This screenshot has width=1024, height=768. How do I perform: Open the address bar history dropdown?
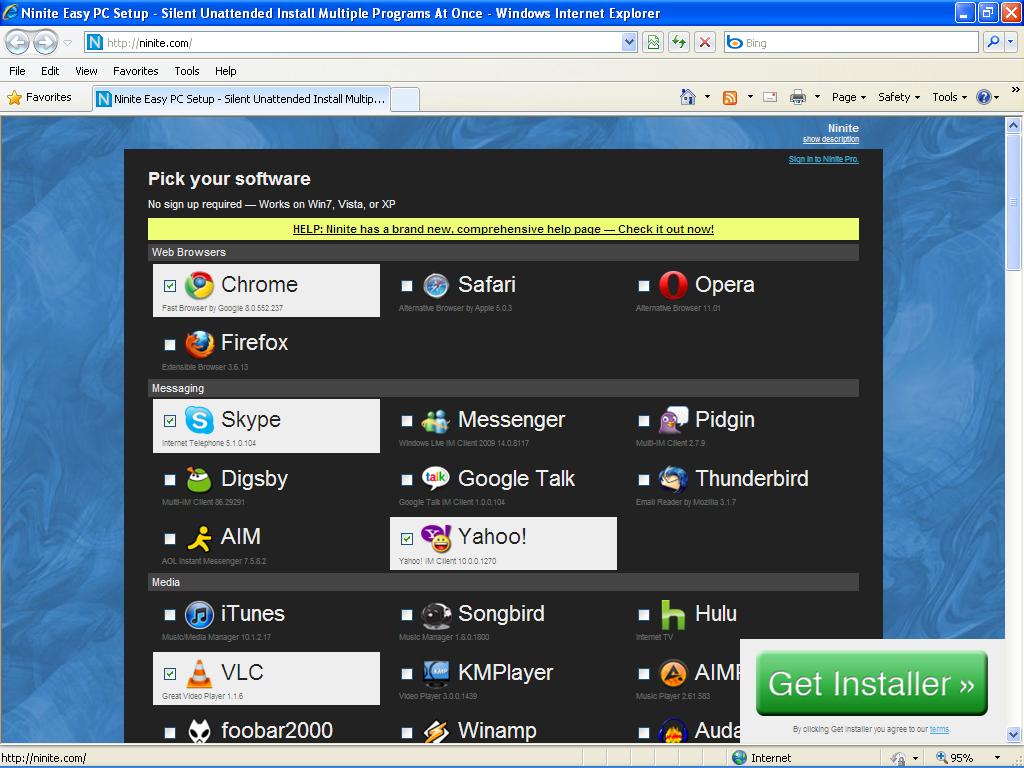tap(629, 42)
